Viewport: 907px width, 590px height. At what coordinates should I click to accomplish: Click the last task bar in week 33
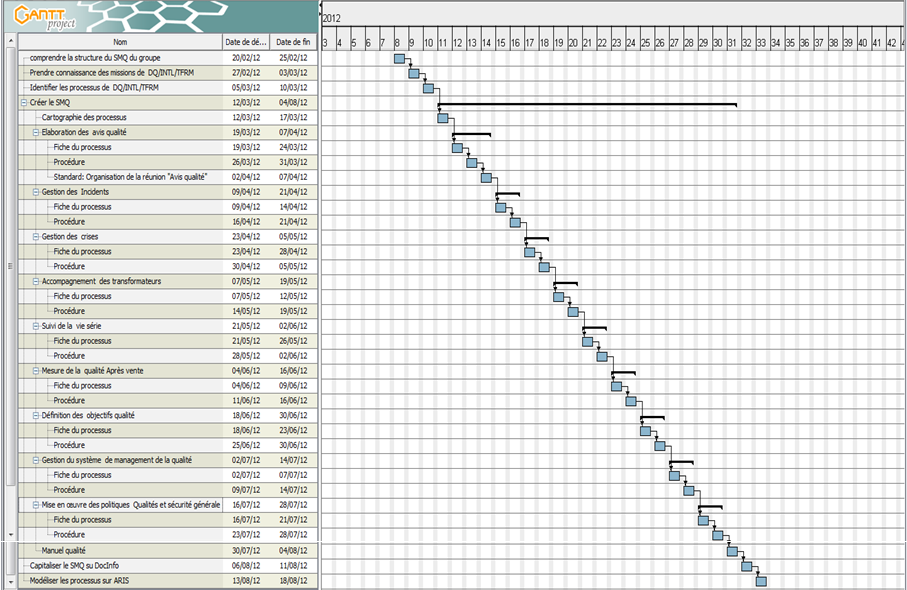click(761, 581)
